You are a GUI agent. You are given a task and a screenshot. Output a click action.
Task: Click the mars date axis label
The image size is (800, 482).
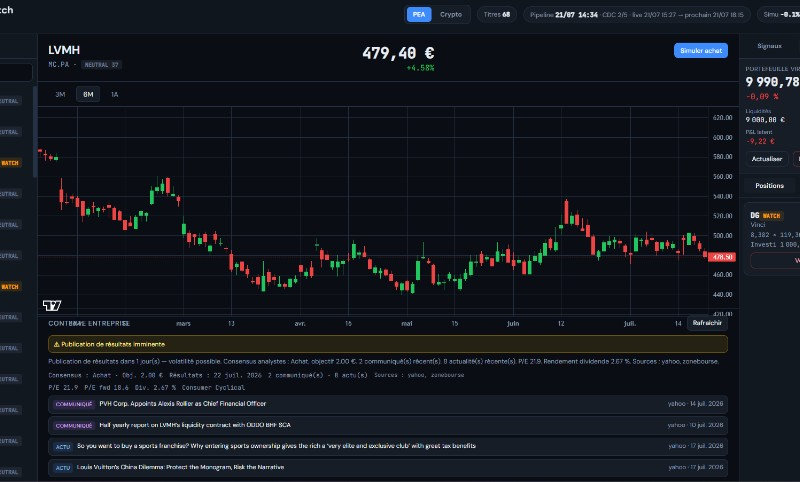(183, 323)
